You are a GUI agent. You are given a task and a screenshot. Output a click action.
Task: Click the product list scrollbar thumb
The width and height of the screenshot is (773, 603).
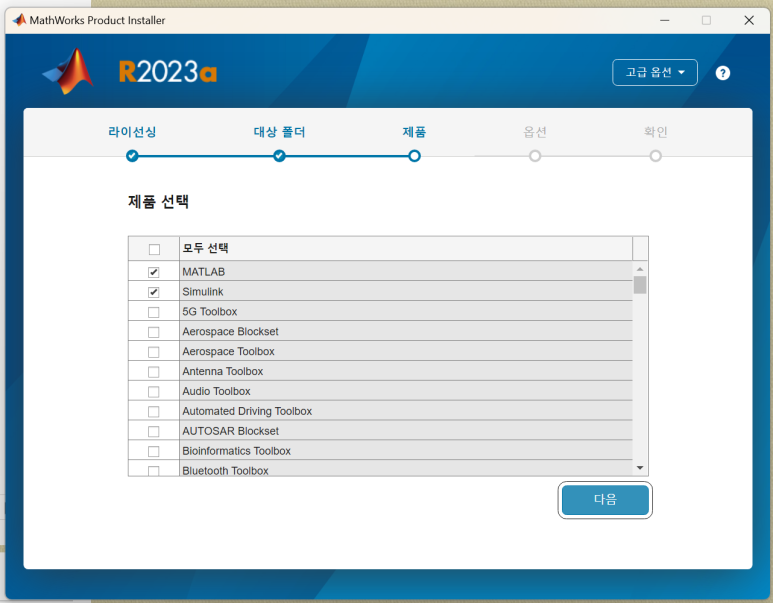pyautogui.click(x=640, y=285)
